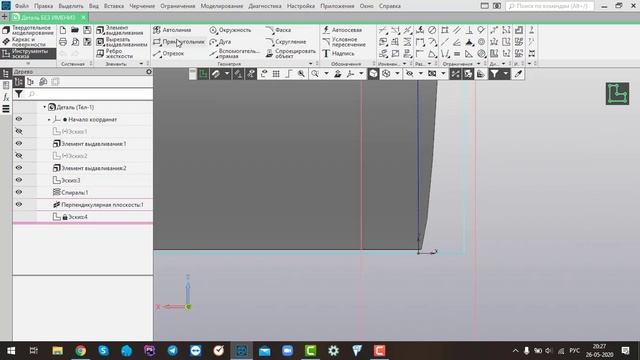
Task: Click the save diskette icon
Action: tap(87, 30)
